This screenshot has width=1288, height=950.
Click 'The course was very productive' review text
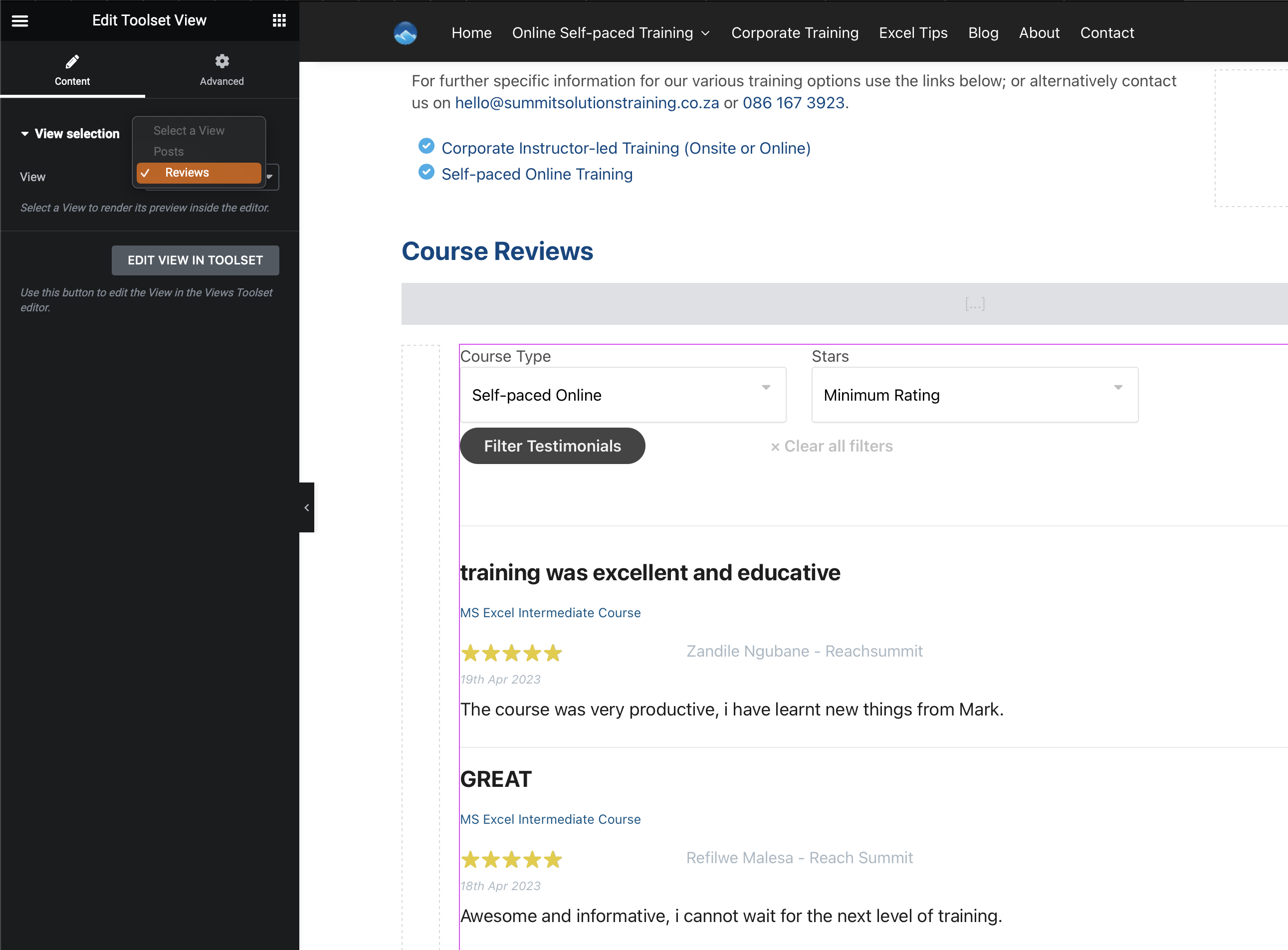[732, 710]
